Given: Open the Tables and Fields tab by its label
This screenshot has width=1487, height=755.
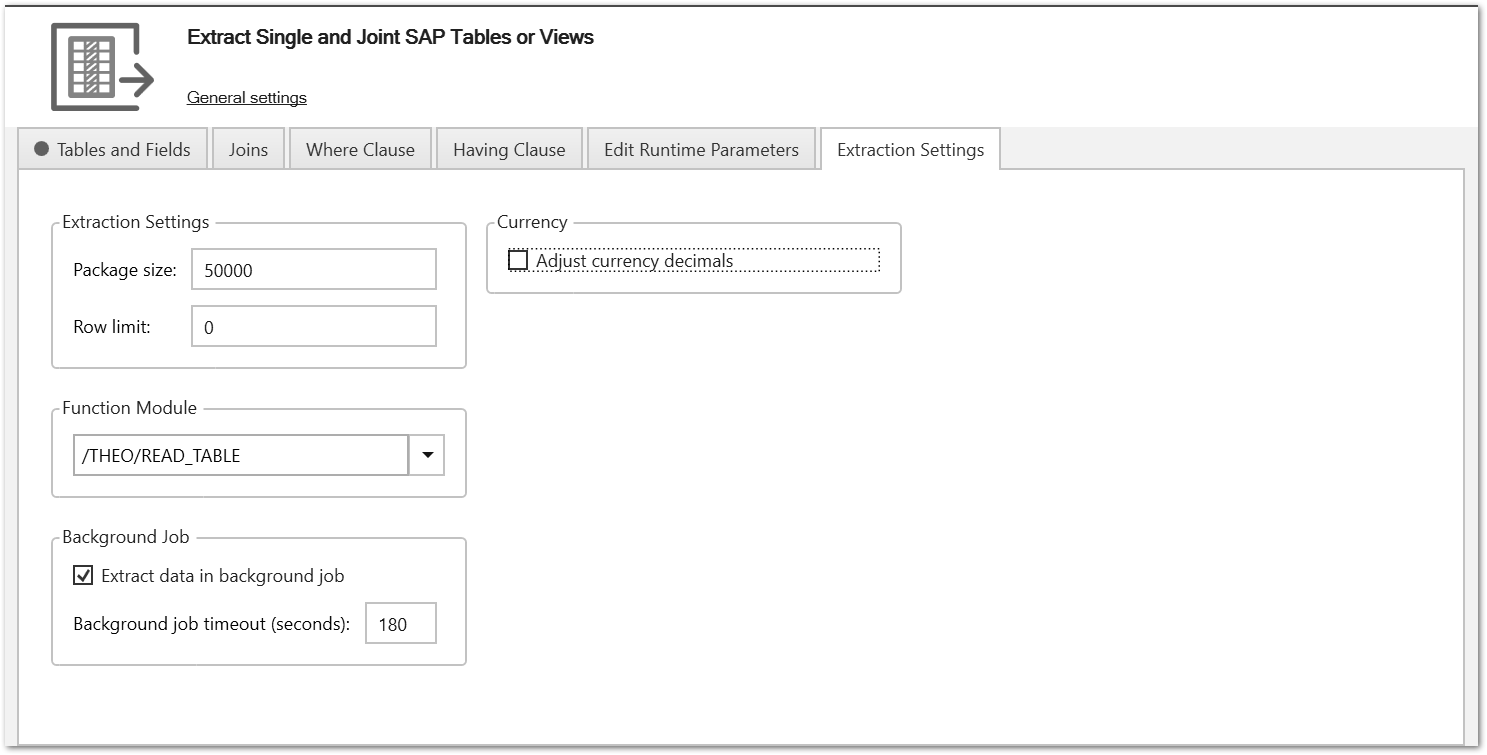Looking at the screenshot, I should (124, 150).
